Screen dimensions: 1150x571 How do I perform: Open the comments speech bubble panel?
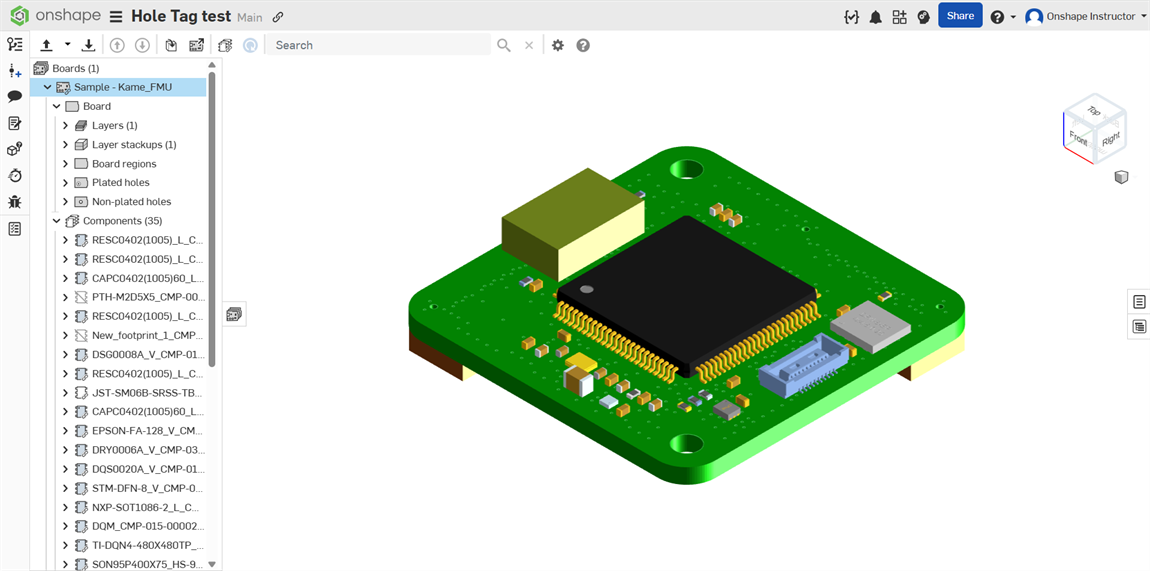point(15,97)
